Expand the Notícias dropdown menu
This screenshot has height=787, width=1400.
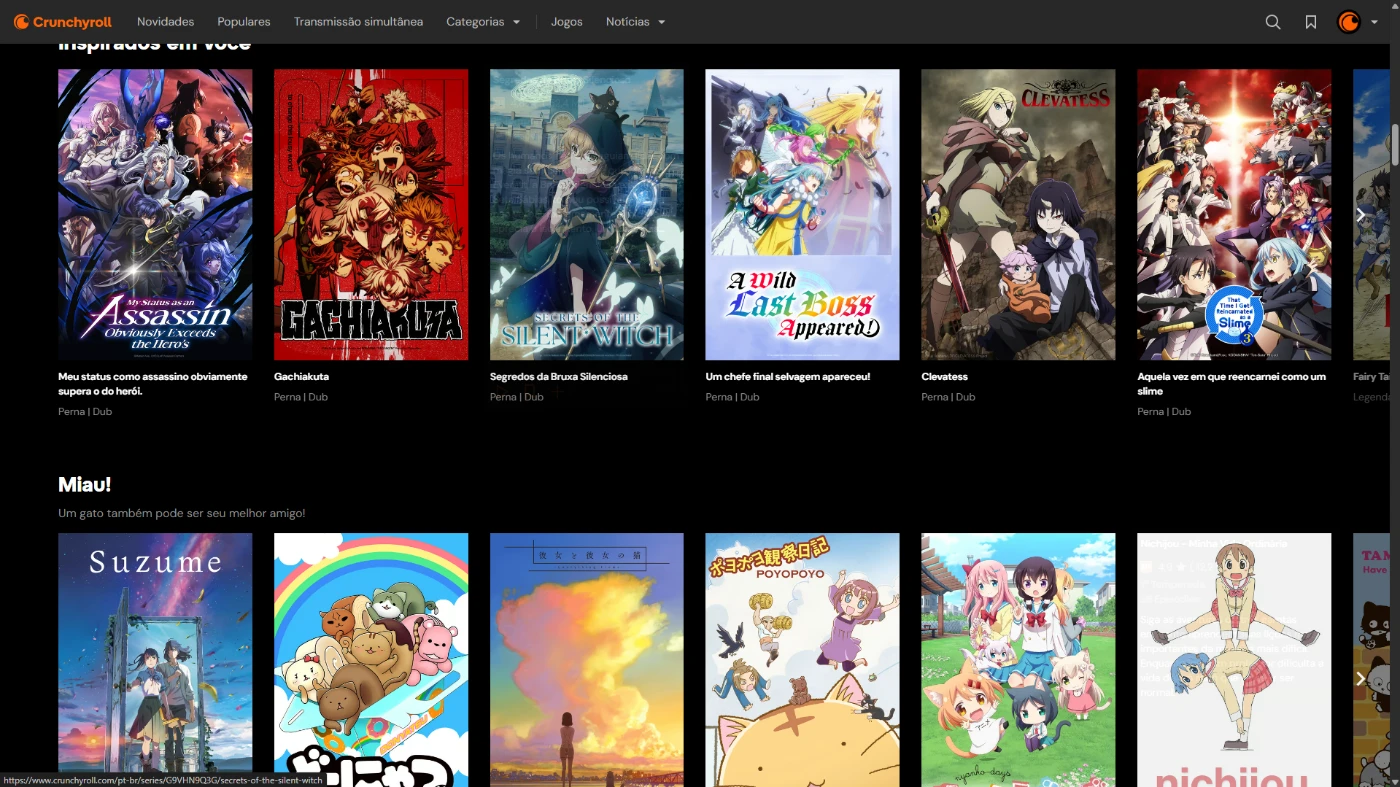pyautogui.click(x=635, y=22)
